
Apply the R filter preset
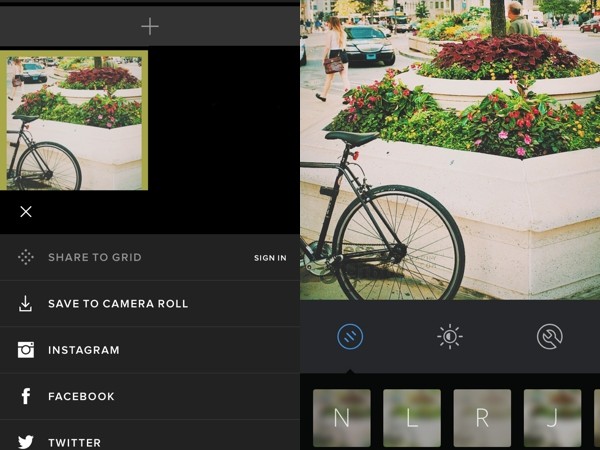click(x=482, y=418)
